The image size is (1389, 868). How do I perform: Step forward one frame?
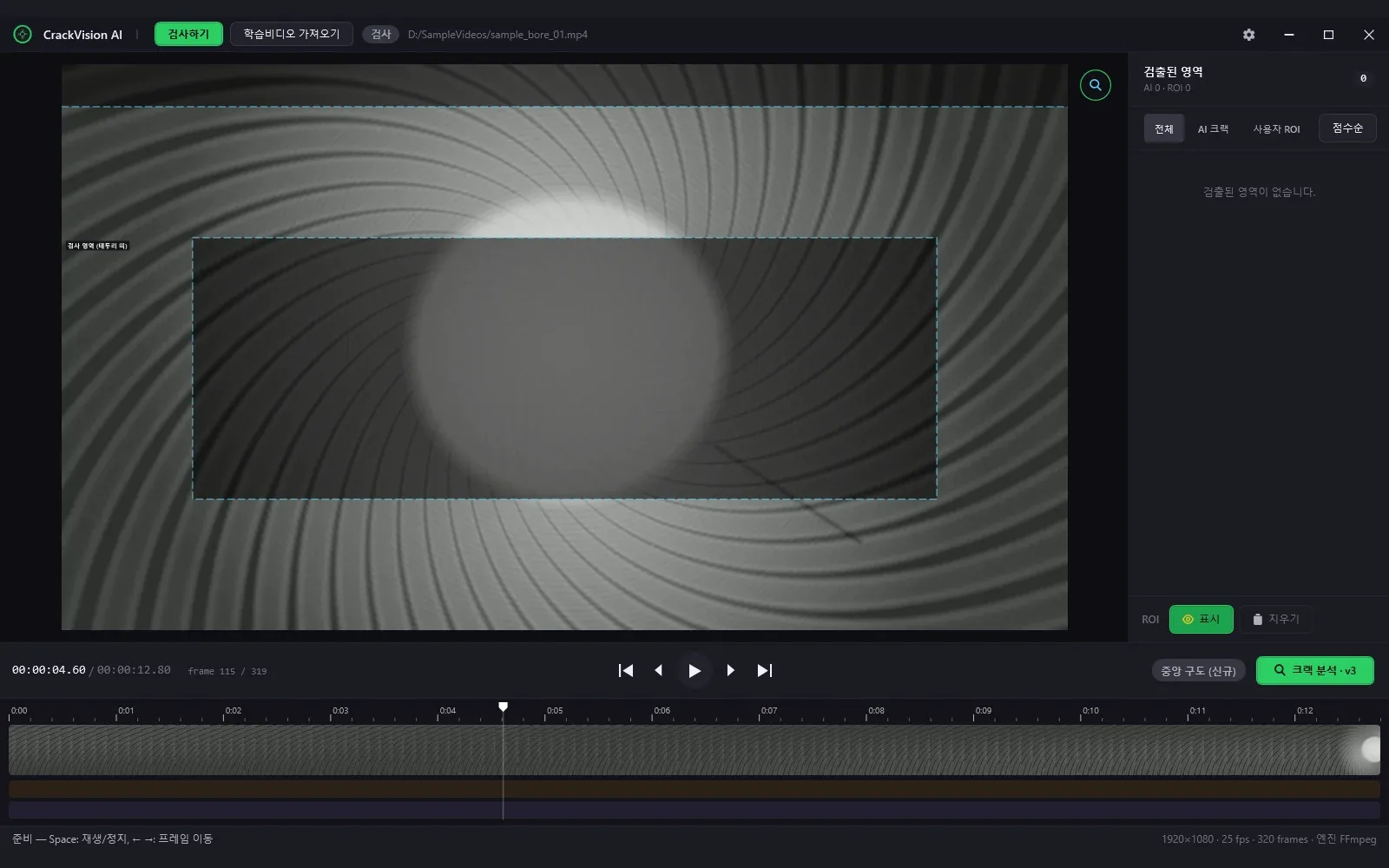pos(730,670)
